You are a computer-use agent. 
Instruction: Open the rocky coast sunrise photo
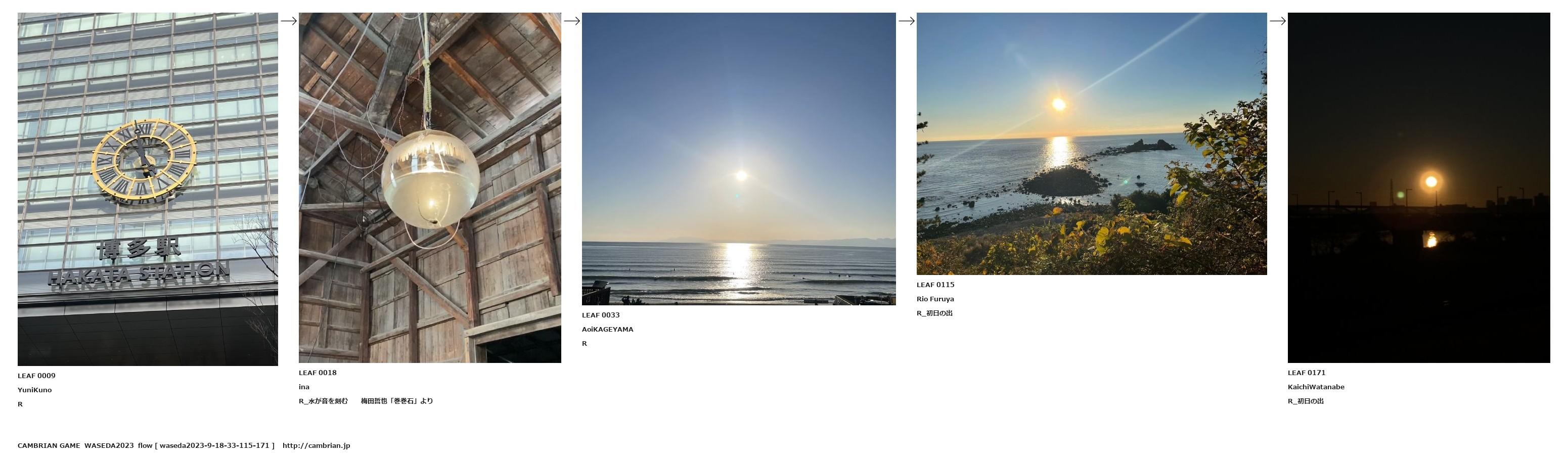[x=1091, y=144]
